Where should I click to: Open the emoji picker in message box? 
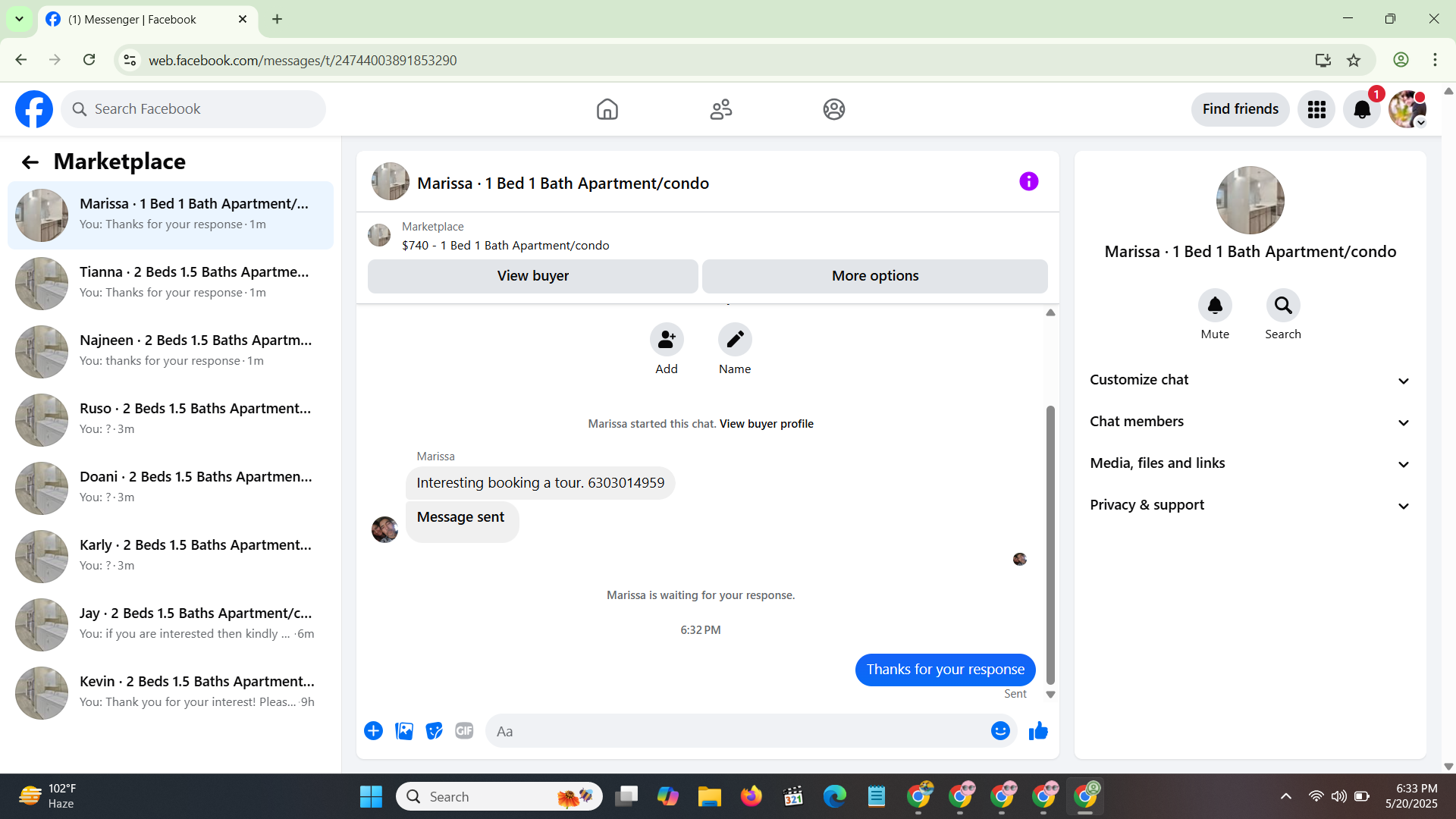(1000, 731)
